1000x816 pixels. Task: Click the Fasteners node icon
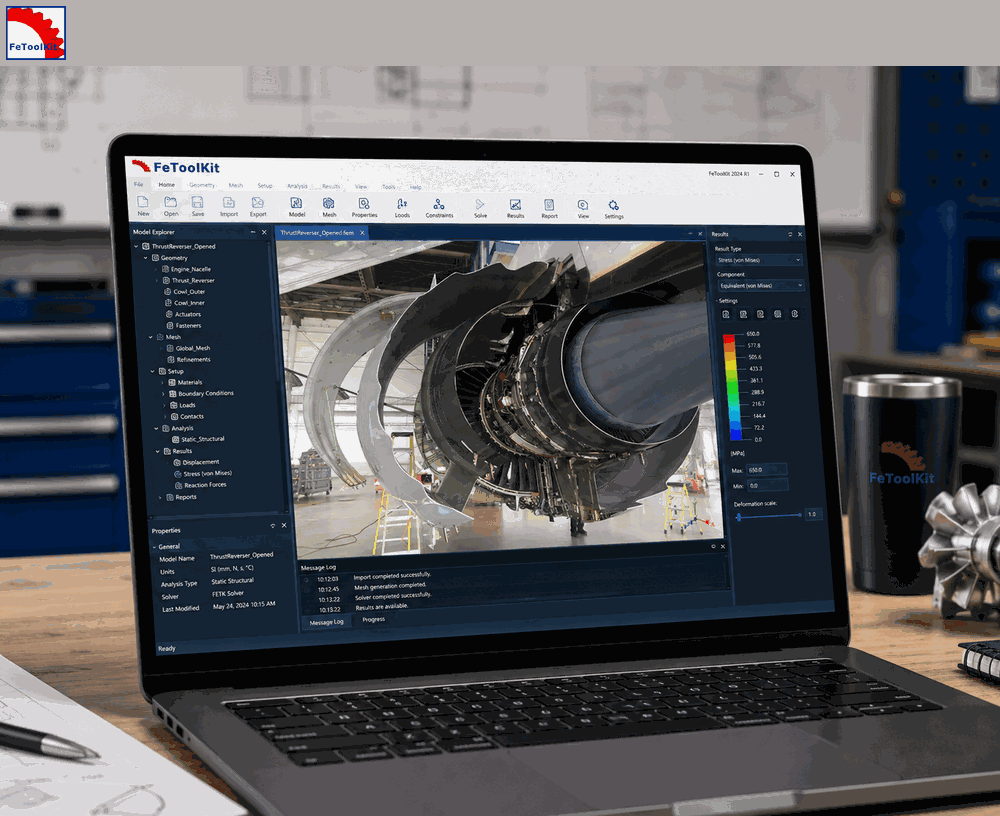coord(170,325)
